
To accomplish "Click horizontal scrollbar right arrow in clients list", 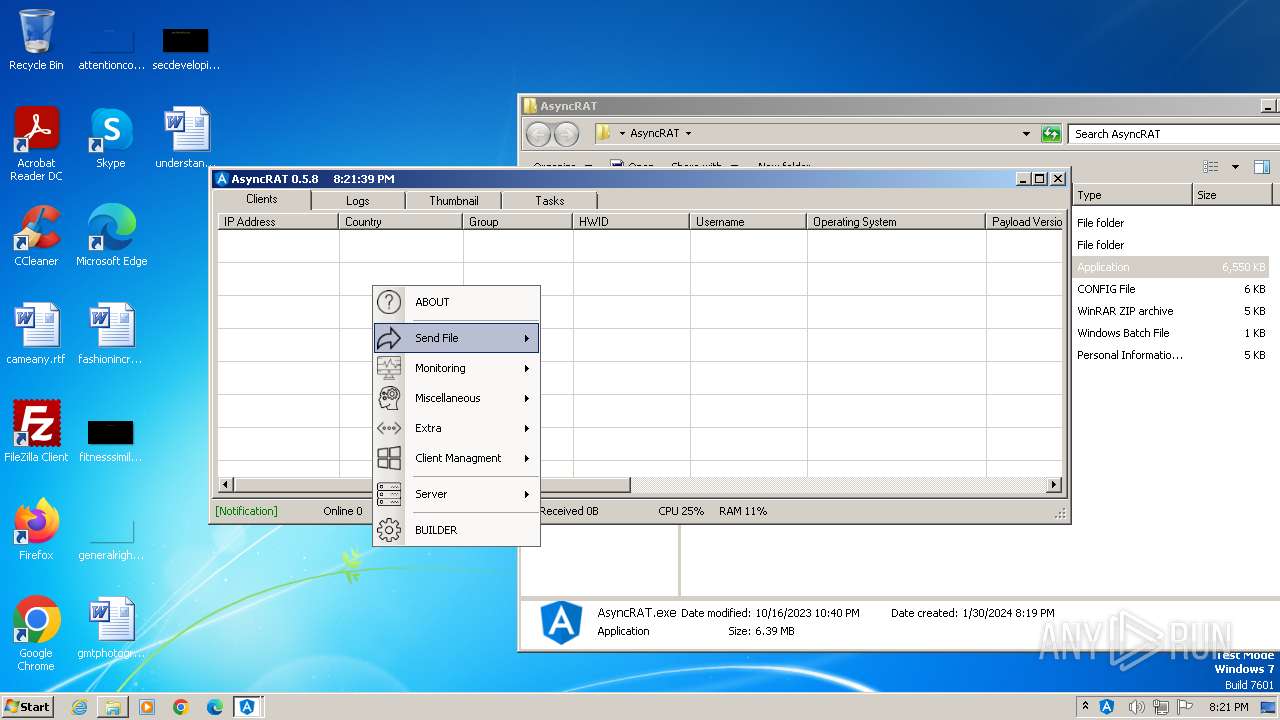I will pyautogui.click(x=1054, y=485).
